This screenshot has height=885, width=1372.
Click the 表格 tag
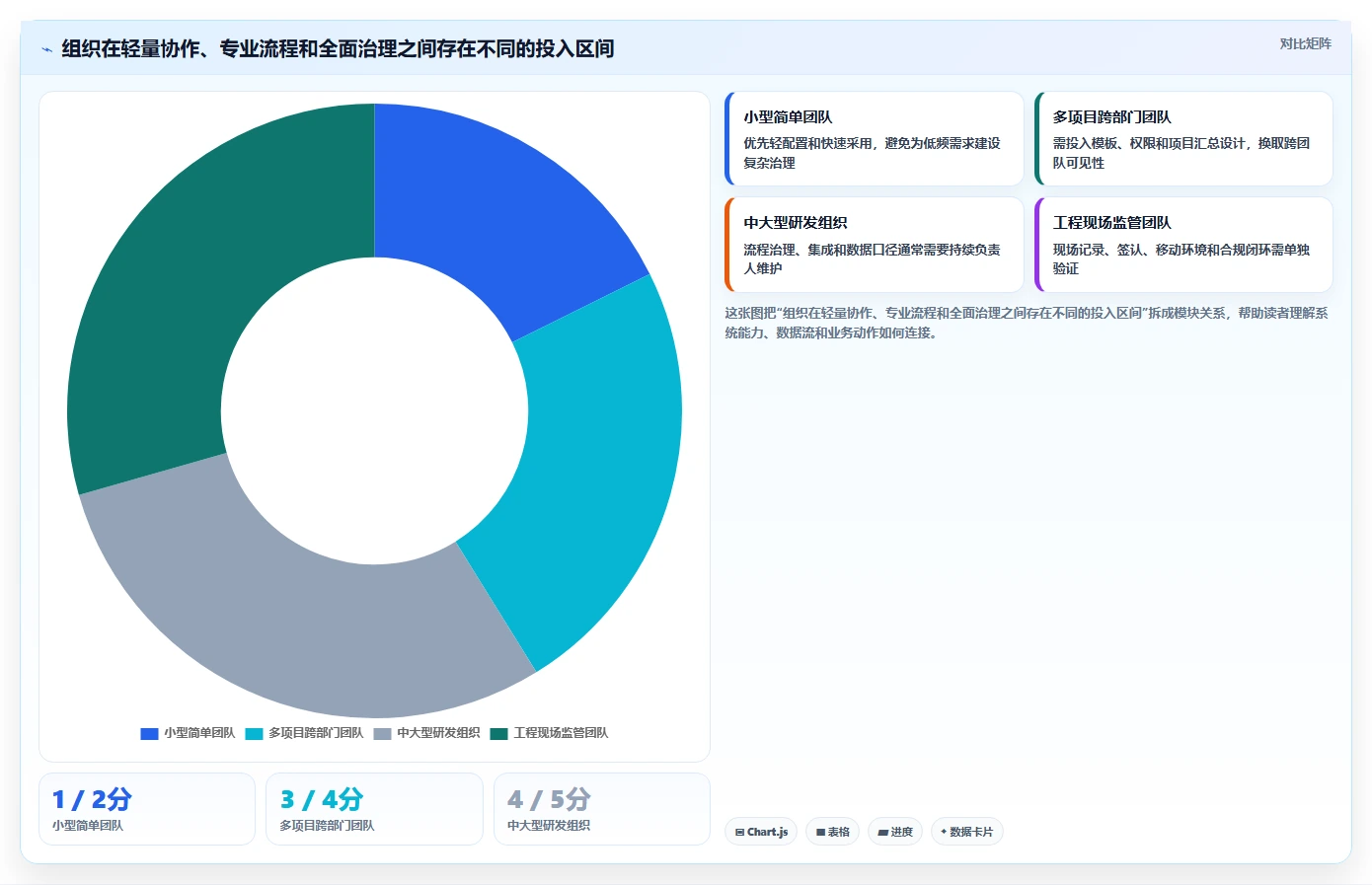tap(833, 832)
